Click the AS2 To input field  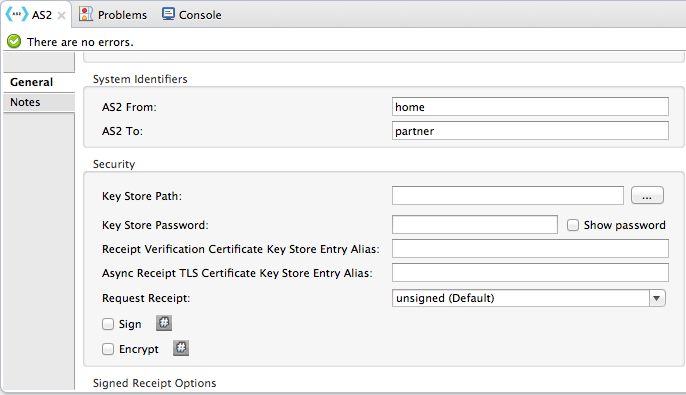(530, 131)
